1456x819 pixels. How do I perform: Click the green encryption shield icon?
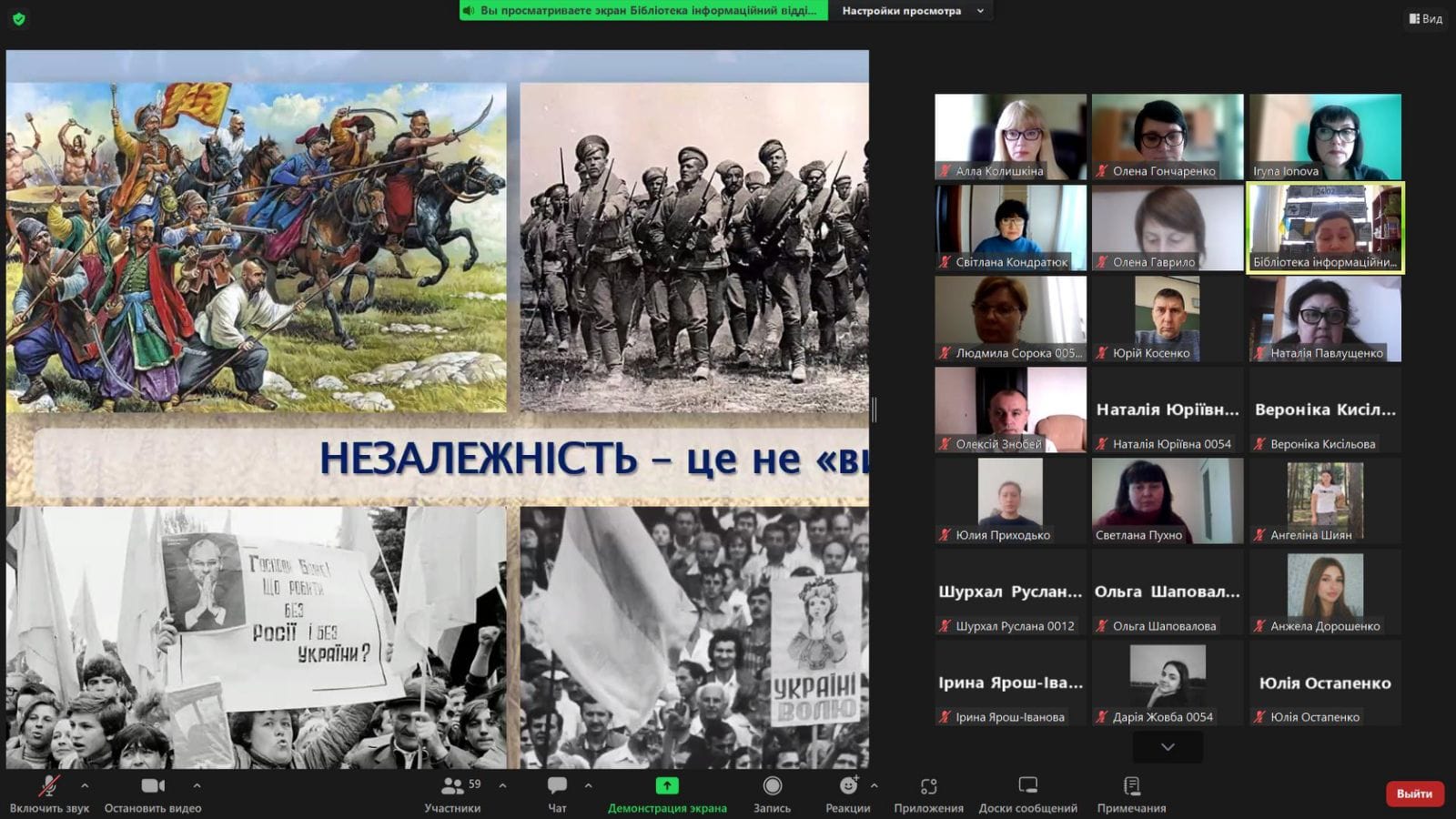point(18,18)
